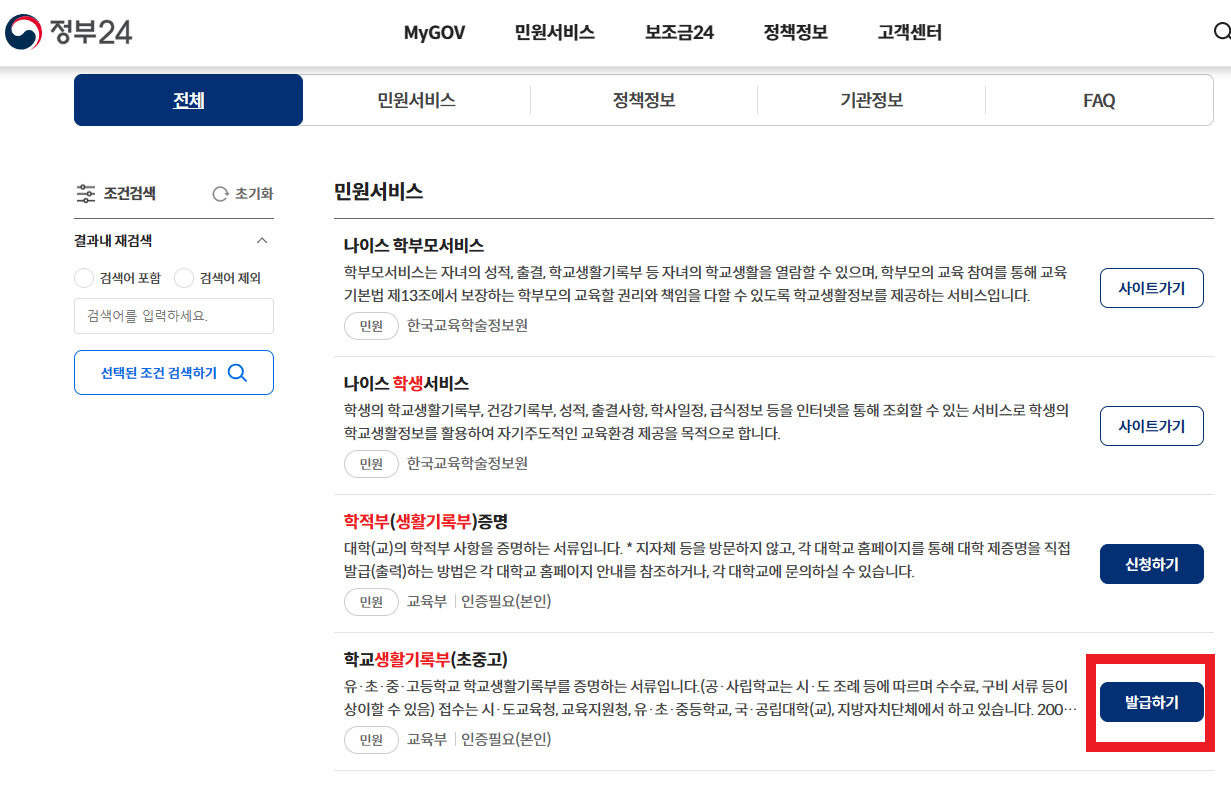
Task: Click 한국교육학술정보원 under 나이스 학생서비스
Action: [x=467, y=463]
